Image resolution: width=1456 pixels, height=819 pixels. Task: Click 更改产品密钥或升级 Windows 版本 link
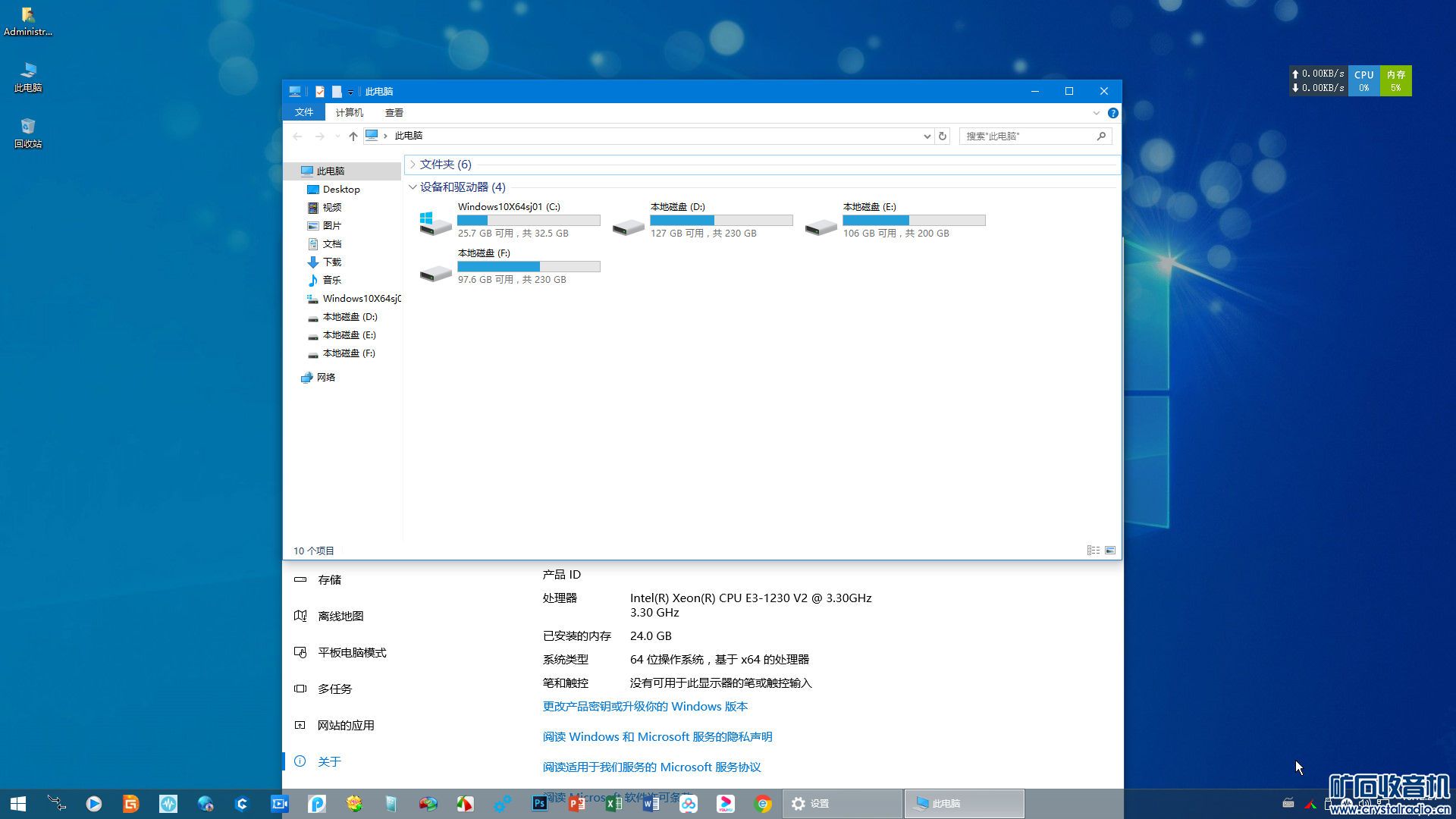(x=645, y=706)
